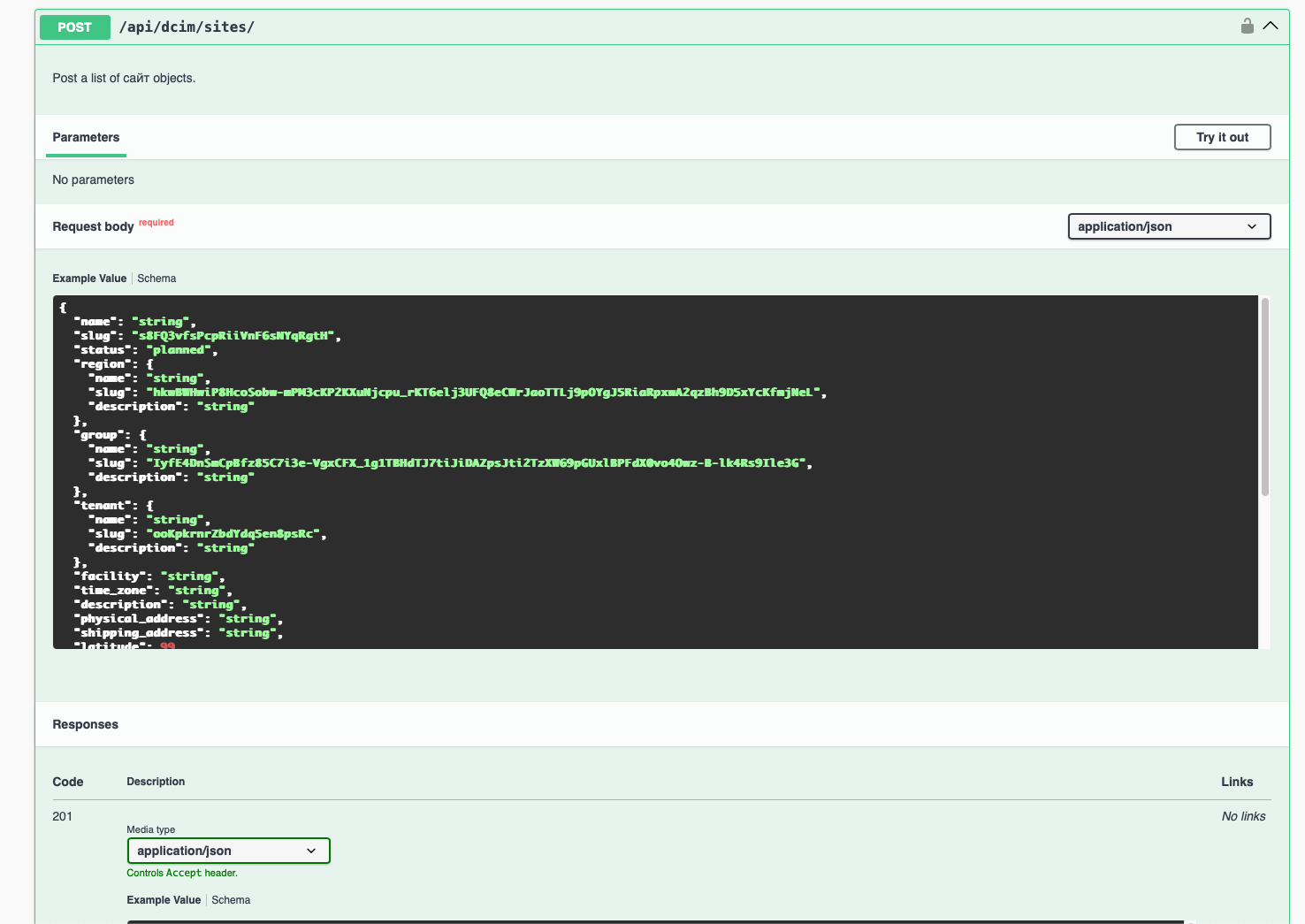Screen dimensions: 1305x924
Task: Click the green POST method badge
Action: pos(74,27)
